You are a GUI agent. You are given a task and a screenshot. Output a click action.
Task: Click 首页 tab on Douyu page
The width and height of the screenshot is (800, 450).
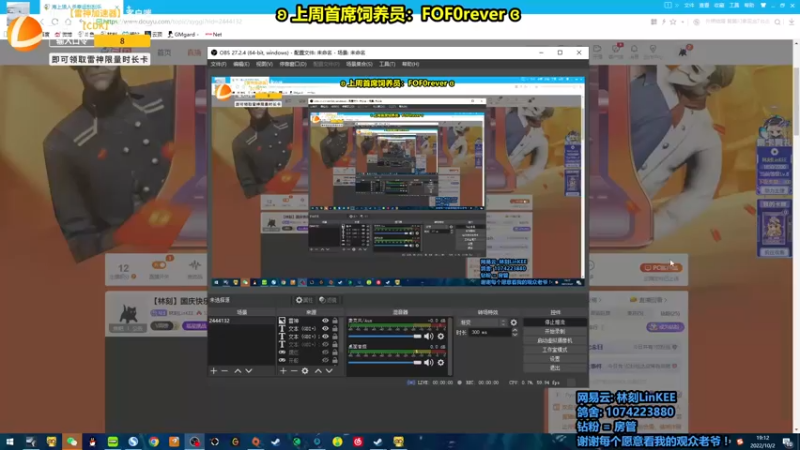tap(164, 53)
